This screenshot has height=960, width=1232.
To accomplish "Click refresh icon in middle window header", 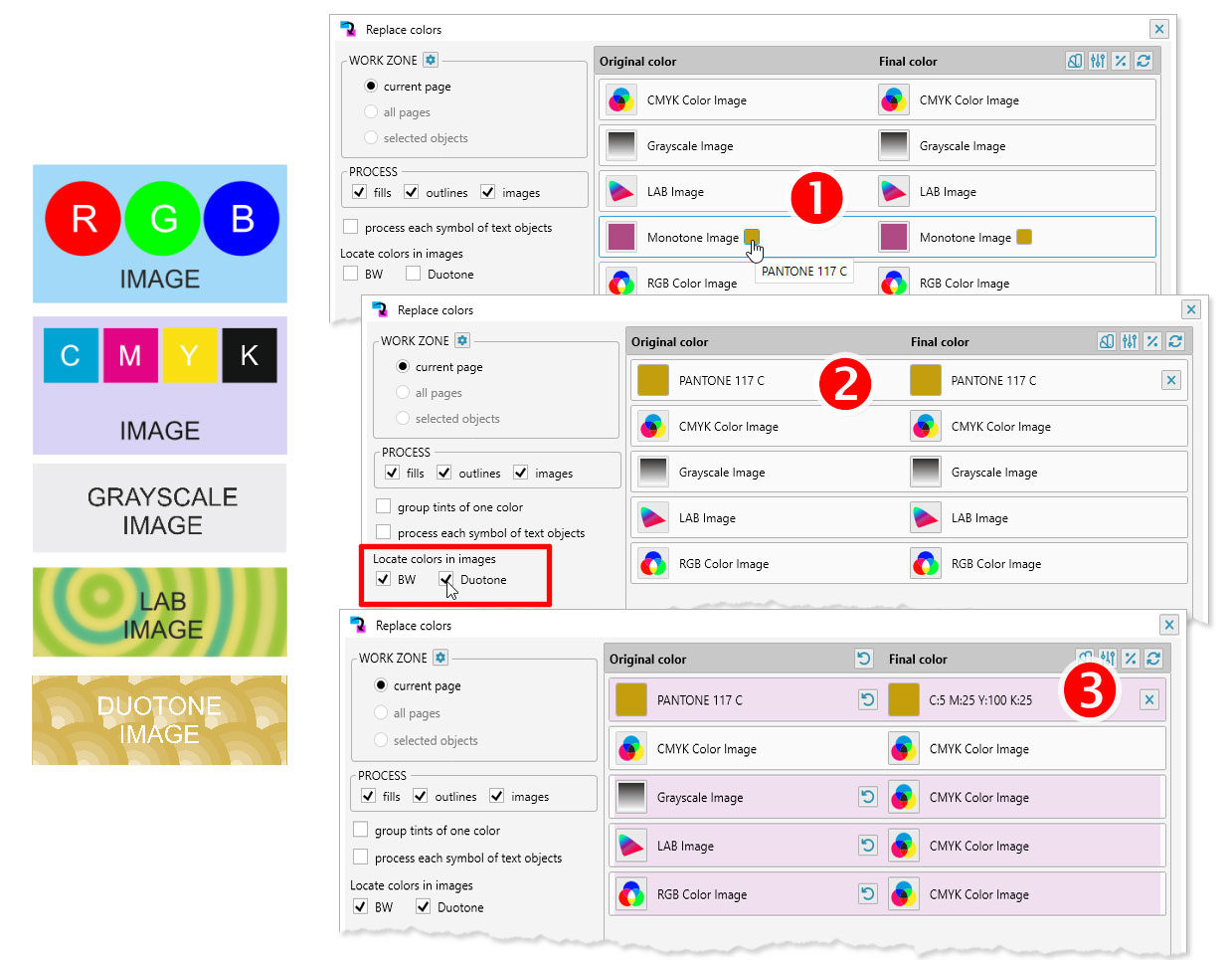I will tap(1175, 341).
